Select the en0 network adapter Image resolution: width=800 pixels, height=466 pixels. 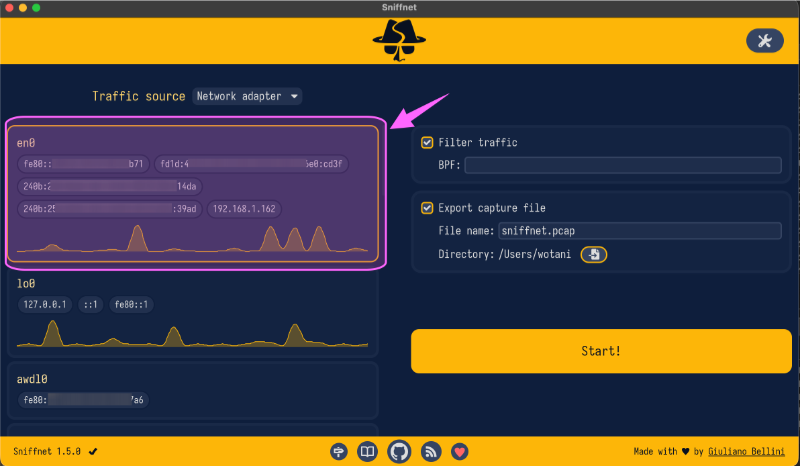click(x=193, y=193)
